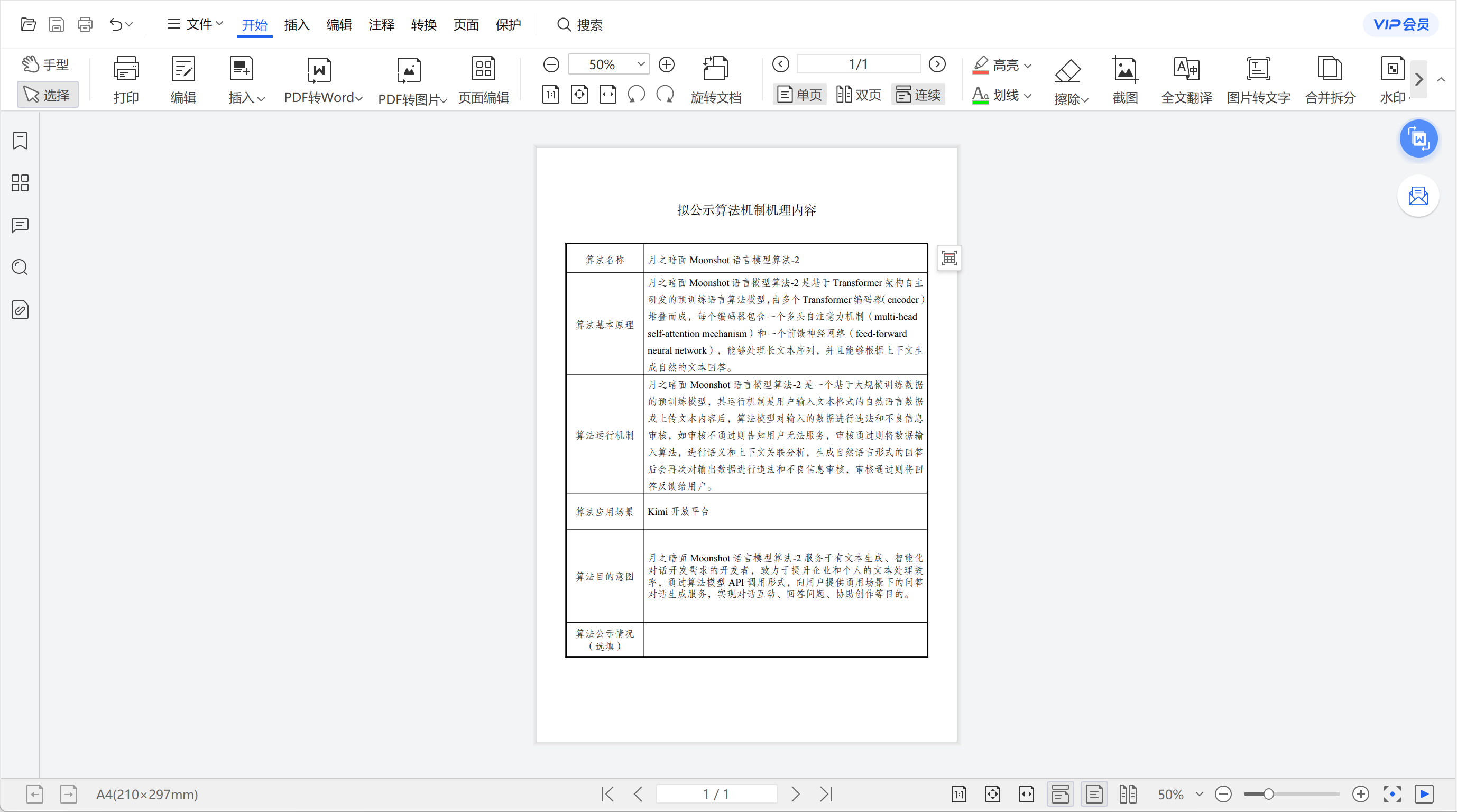Switch to the 转换 tab
Viewport: 1457px width, 812px height.
pos(423,25)
